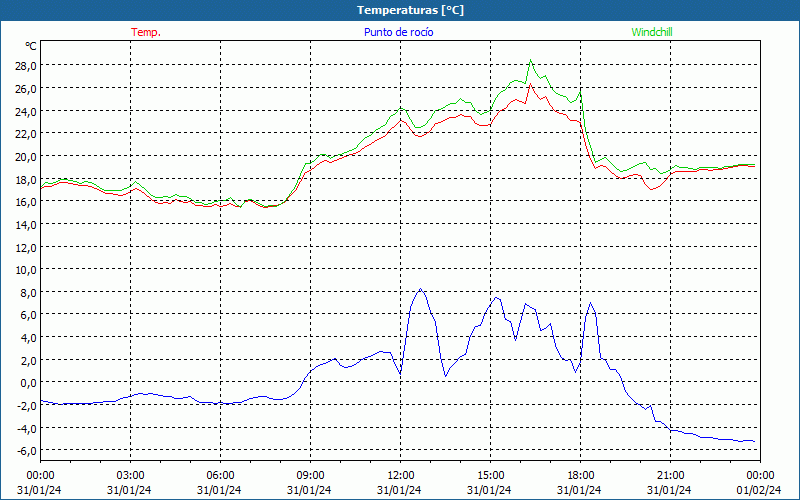
Task: Select the red Temp. legend label
Action: click(146, 32)
